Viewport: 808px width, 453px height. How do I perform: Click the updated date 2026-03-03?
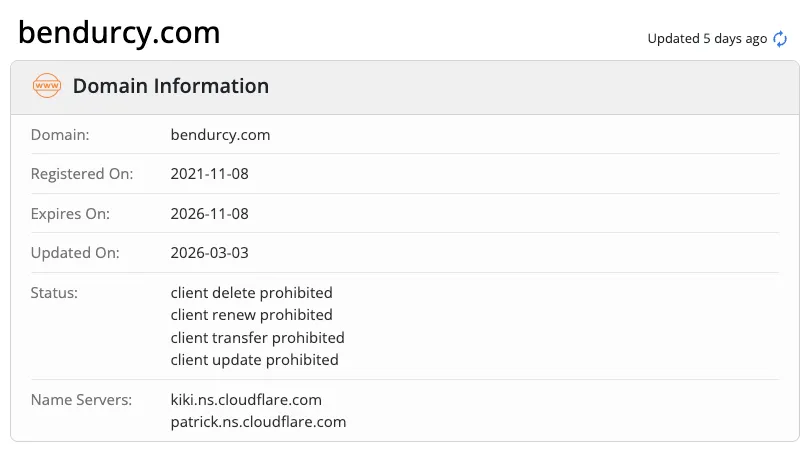209,253
